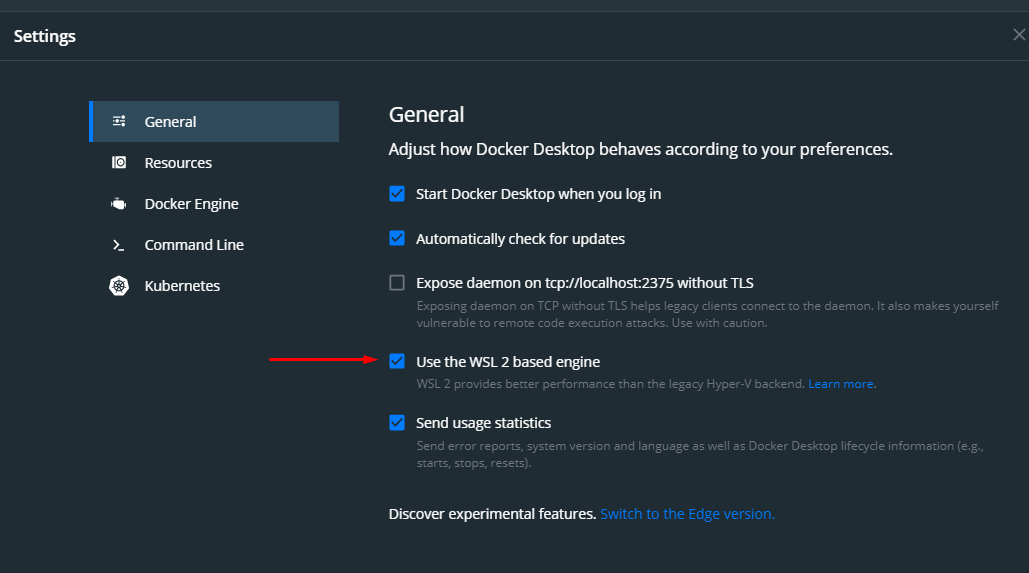Switch to the Resources tab
This screenshot has height=573, width=1029.
coord(178,163)
